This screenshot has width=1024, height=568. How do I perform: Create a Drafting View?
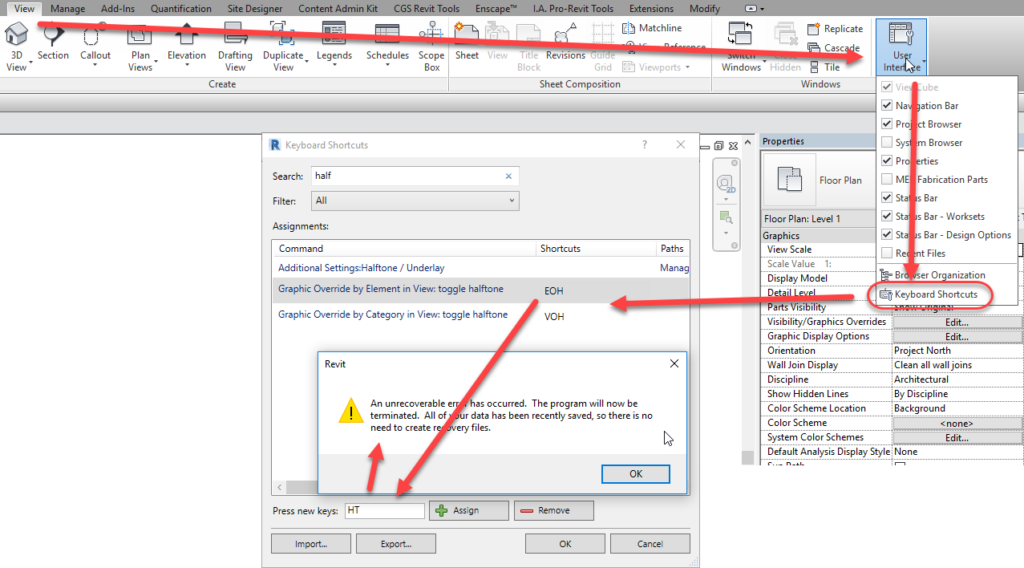[x=235, y=47]
